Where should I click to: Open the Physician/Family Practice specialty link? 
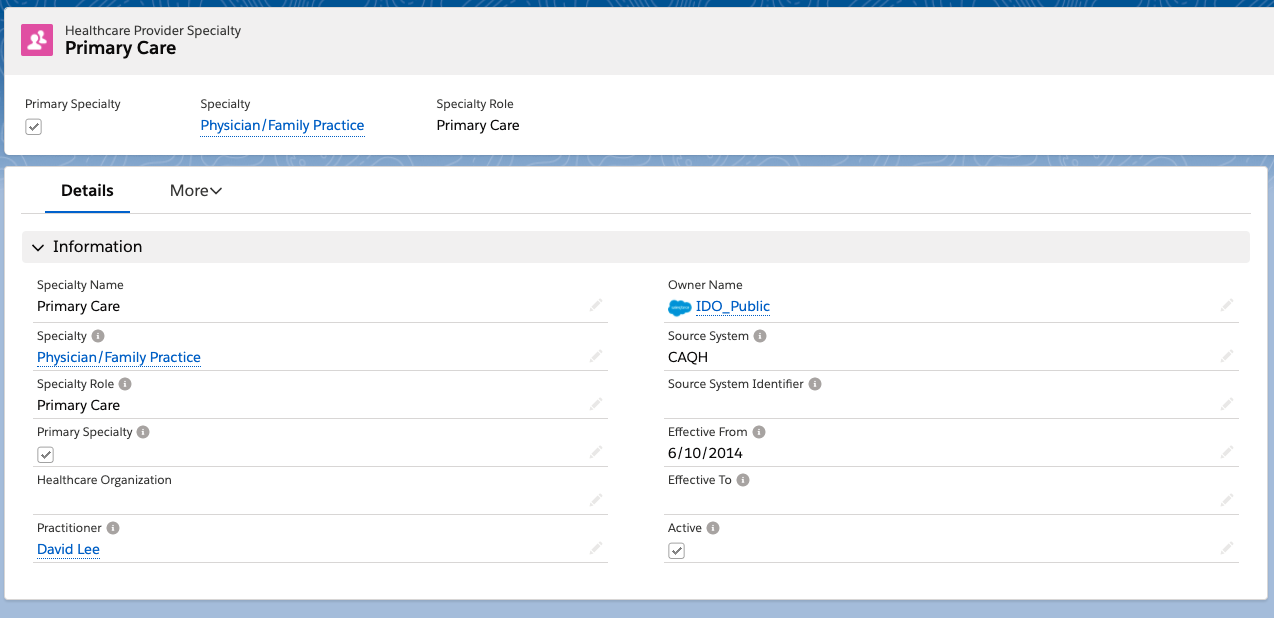(118, 357)
